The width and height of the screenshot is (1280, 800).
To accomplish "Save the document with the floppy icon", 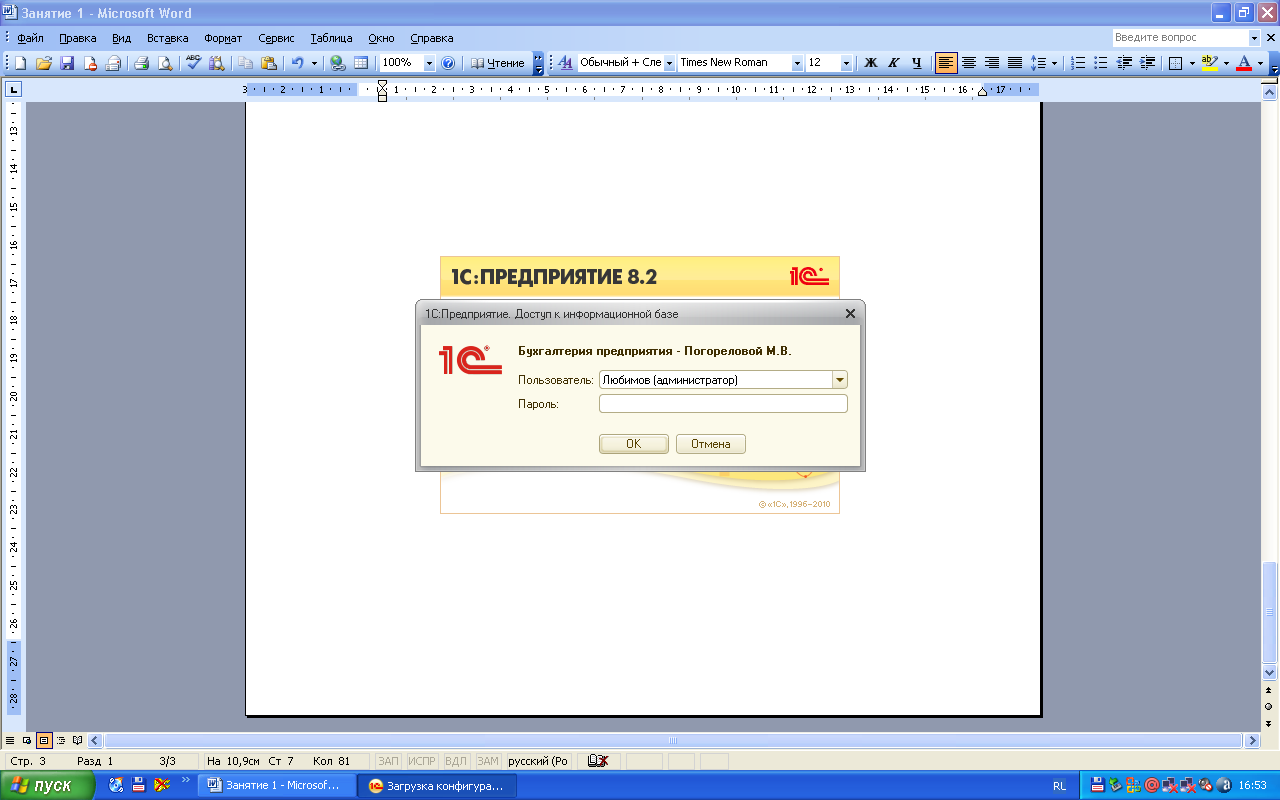I will [67, 63].
